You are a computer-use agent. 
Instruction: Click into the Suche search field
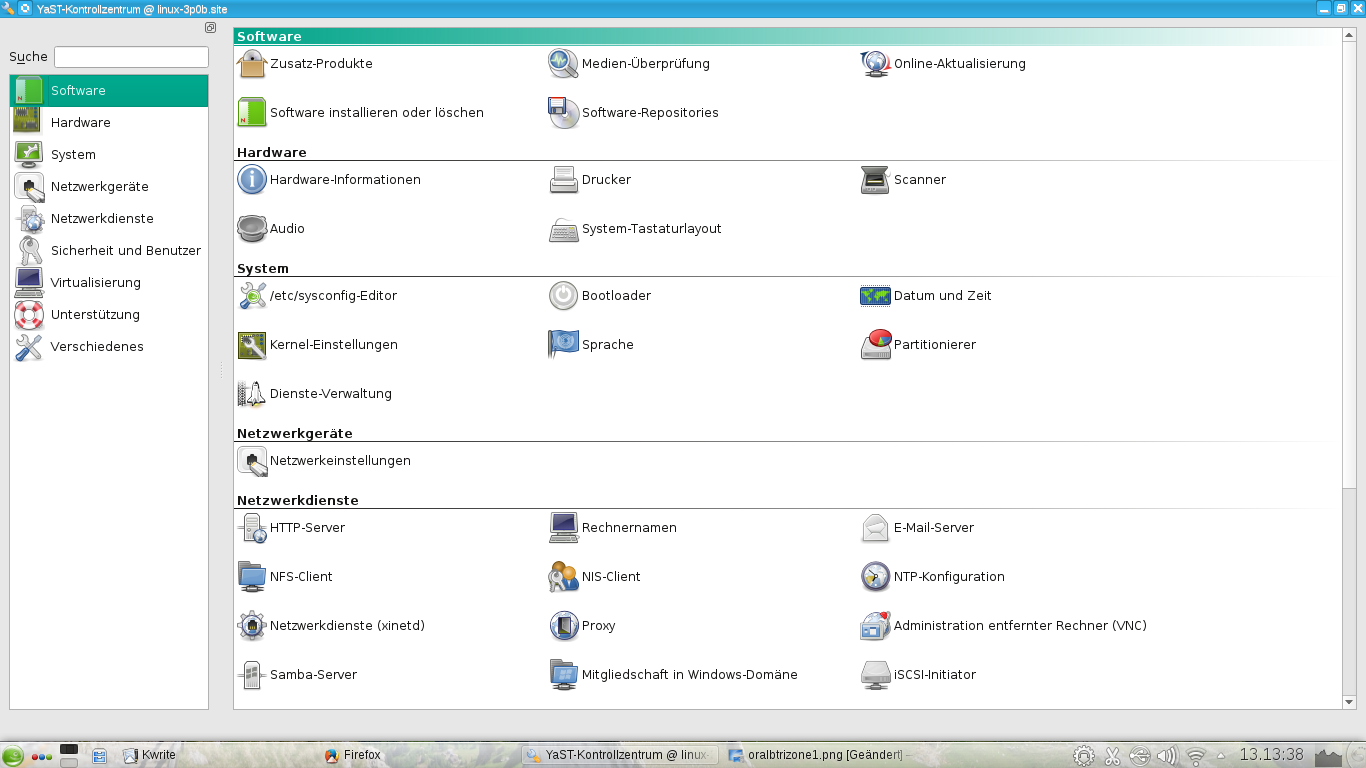point(131,57)
